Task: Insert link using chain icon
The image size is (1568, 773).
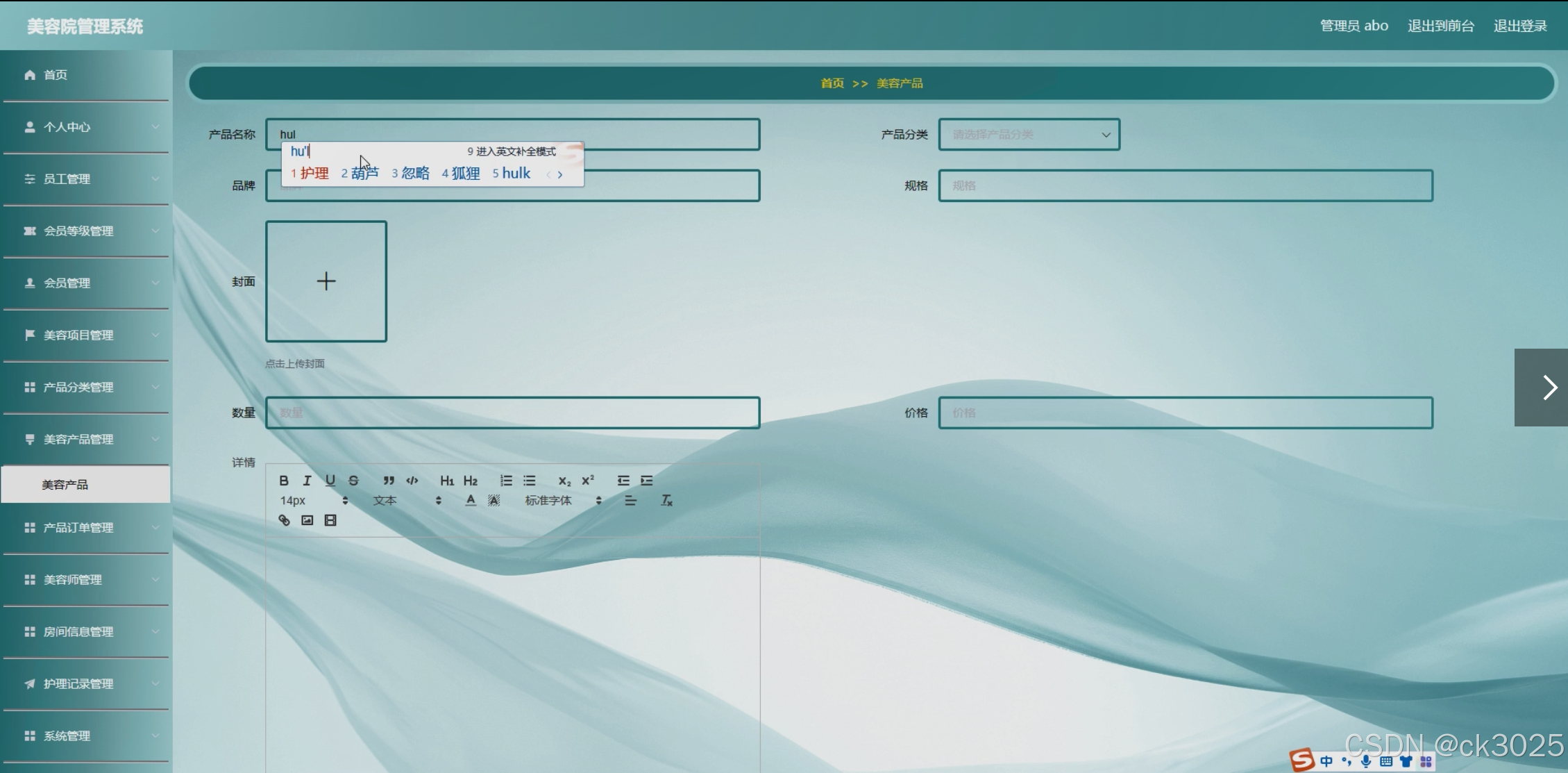Action: (x=284, y=520)
